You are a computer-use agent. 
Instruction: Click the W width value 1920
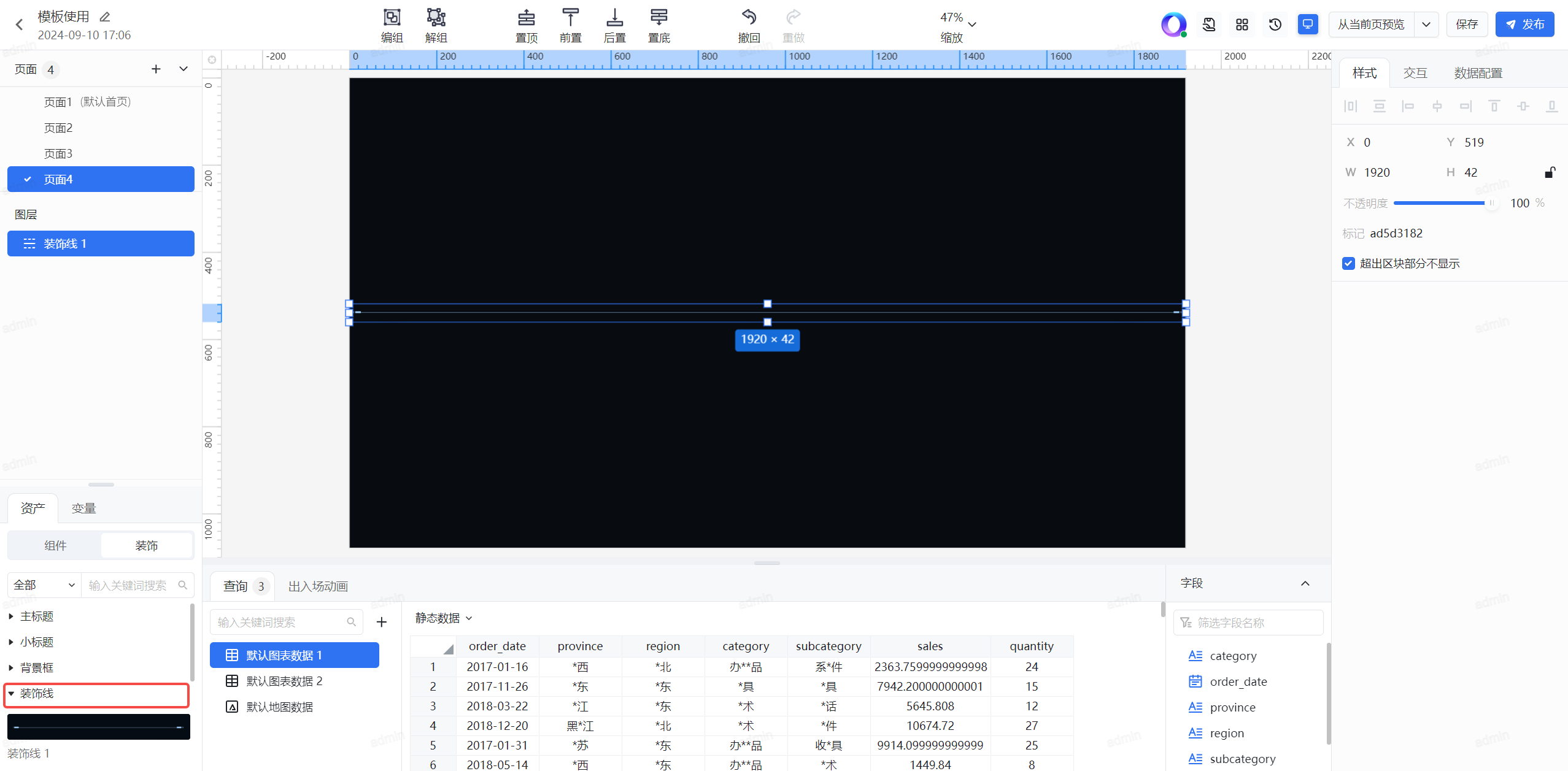point(1377,172)
